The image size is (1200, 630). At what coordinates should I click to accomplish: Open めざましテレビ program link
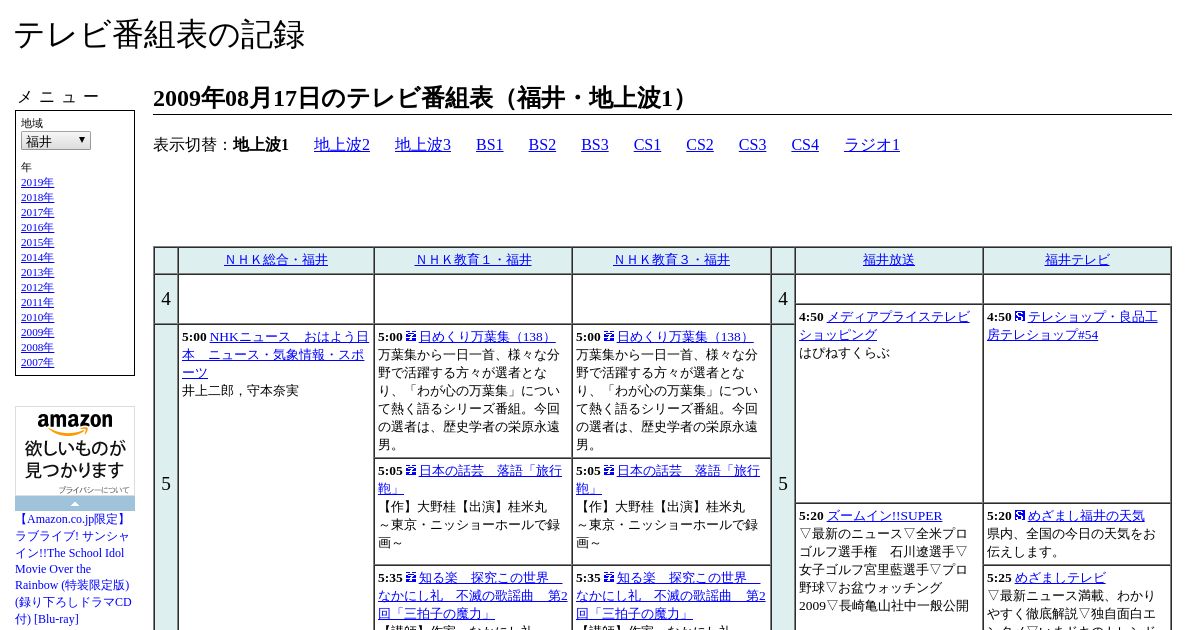click(x=1060, y=578)
